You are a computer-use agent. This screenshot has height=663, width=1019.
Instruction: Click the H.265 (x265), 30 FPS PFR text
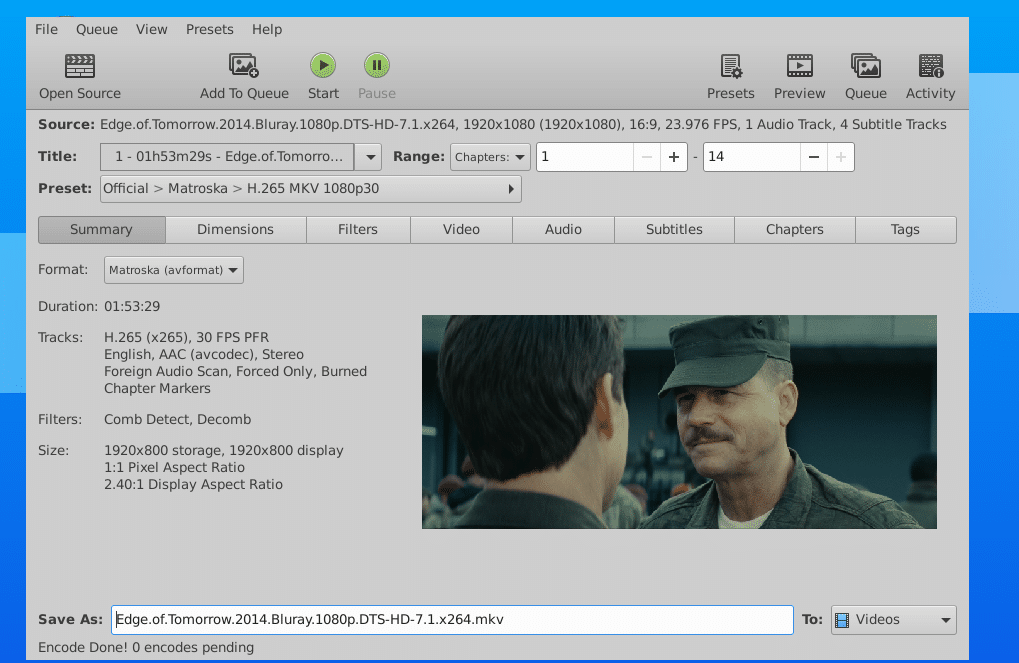[x=187, y=337]
